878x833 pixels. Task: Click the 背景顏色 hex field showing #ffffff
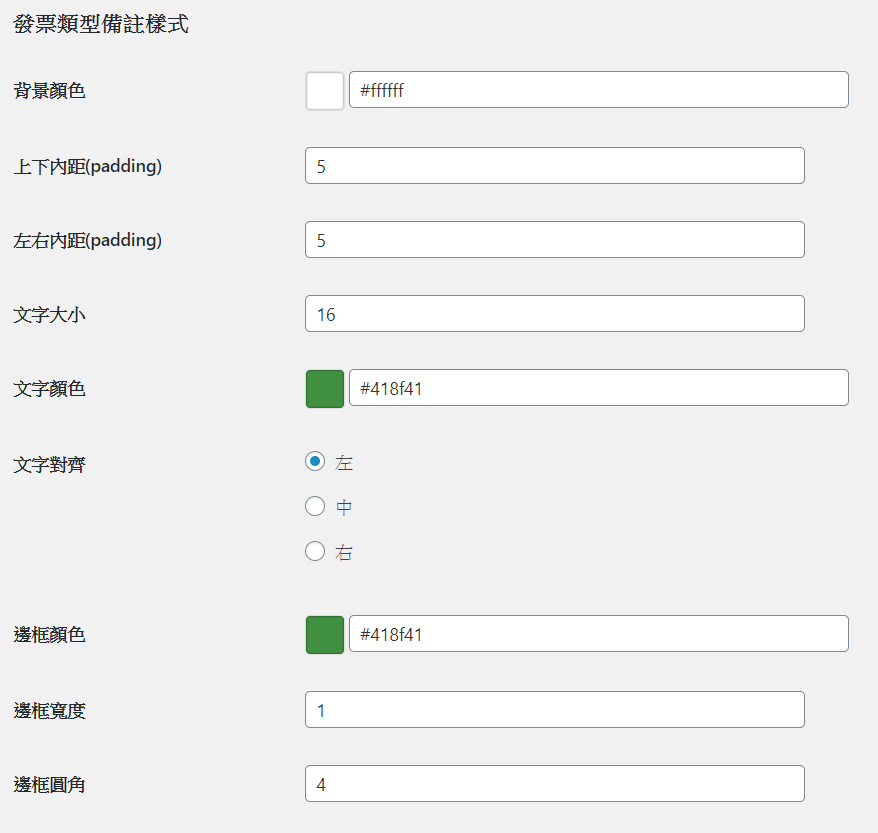[x=599, y=90]
